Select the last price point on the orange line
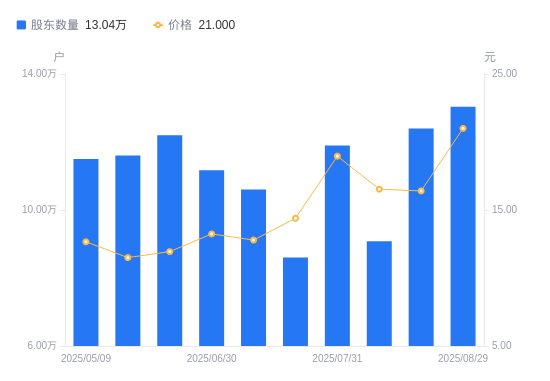Screen dimensions: 550x381 [463, 128]
